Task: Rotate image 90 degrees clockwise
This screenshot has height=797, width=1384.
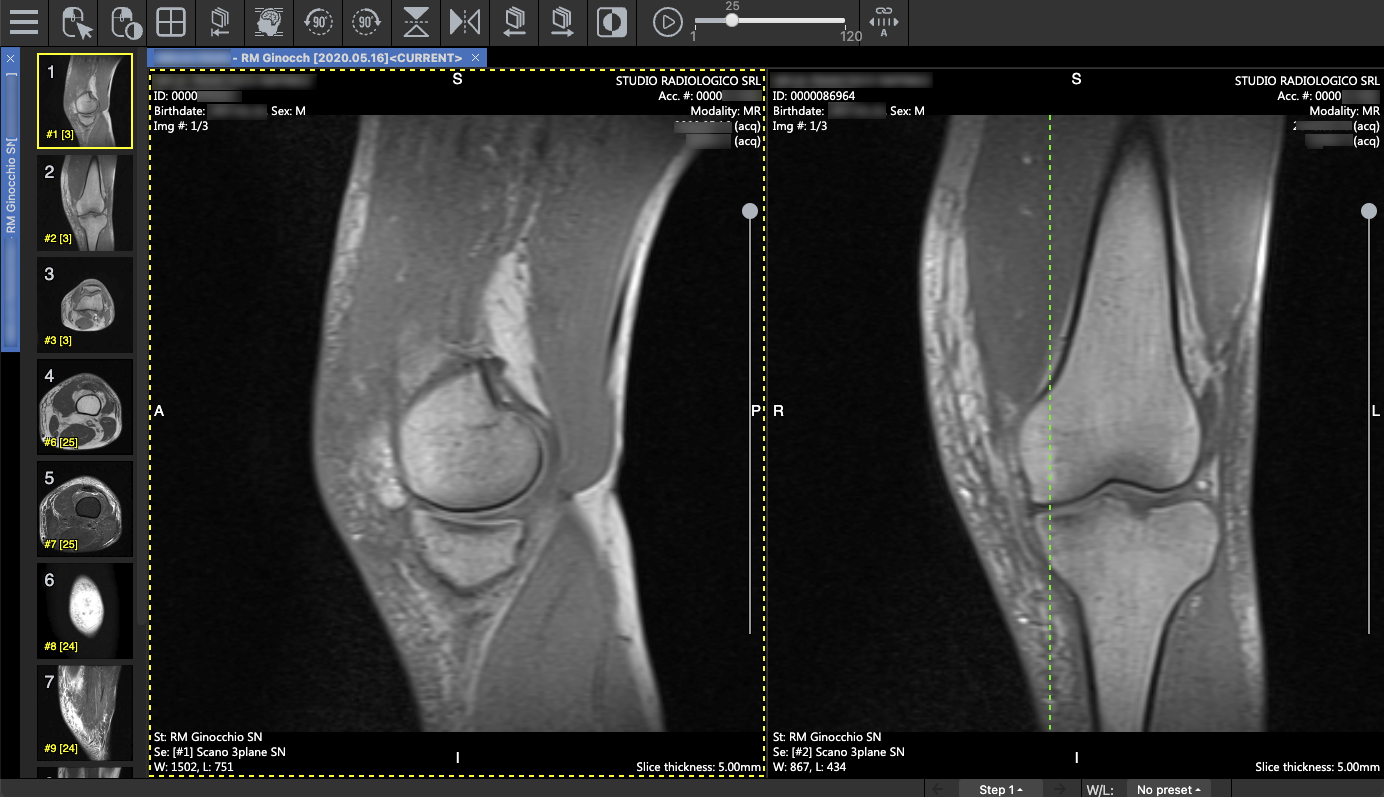Action: point(366,22)
